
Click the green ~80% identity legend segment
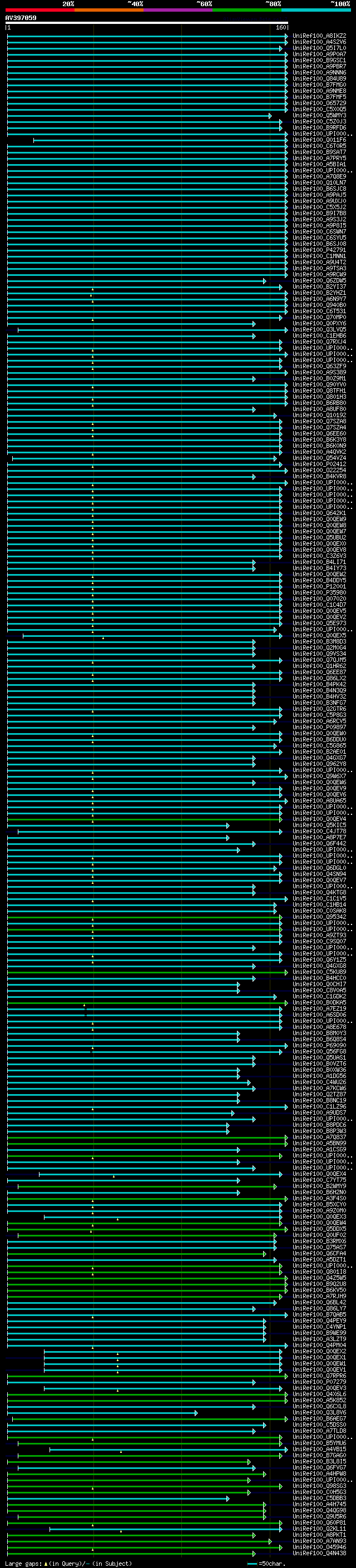(x=247, y=10)
